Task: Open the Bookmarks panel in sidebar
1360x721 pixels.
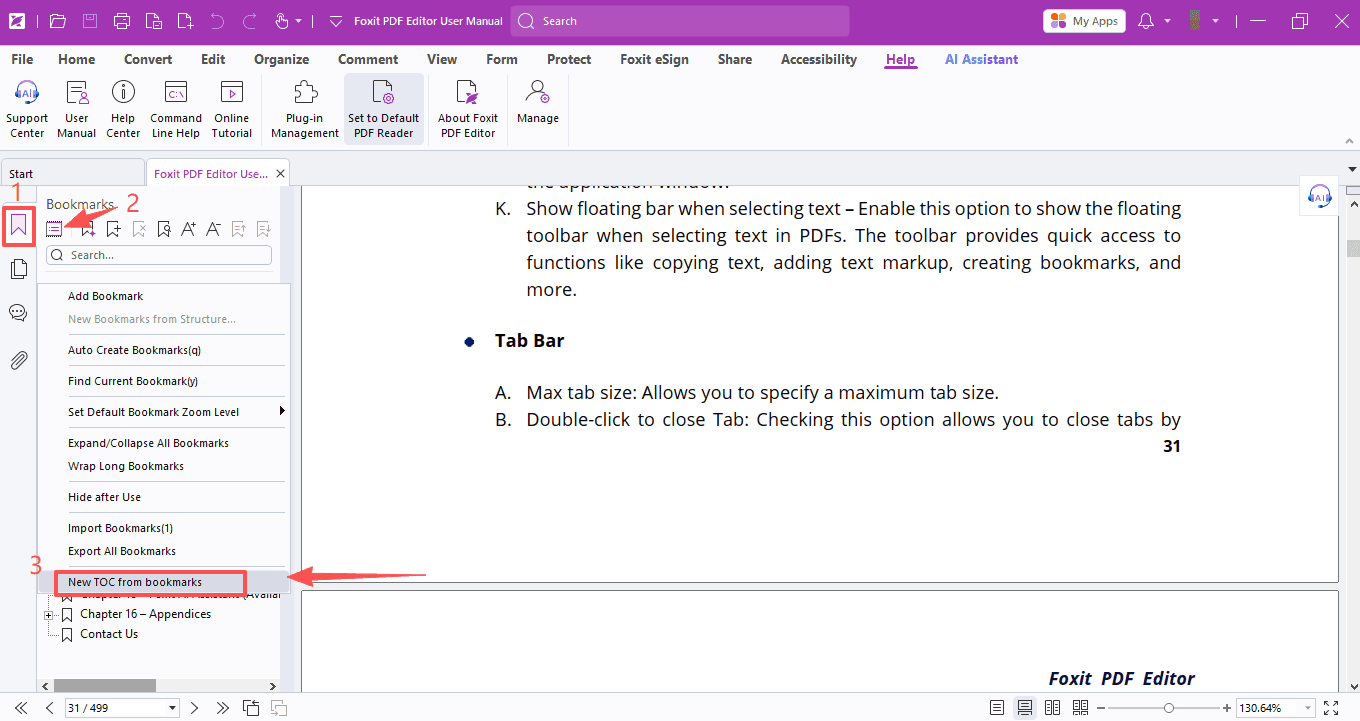Action: [x=18, y=227]
